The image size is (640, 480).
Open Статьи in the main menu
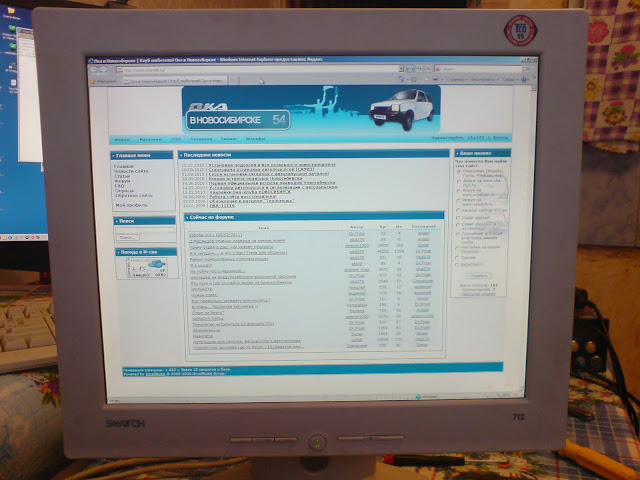[122, 176]
